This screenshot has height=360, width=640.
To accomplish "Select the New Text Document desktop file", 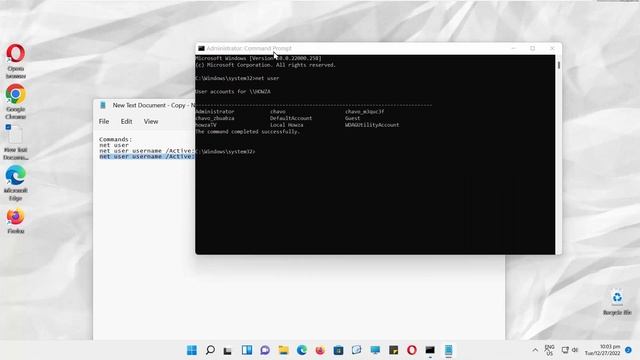I will 16,143.
